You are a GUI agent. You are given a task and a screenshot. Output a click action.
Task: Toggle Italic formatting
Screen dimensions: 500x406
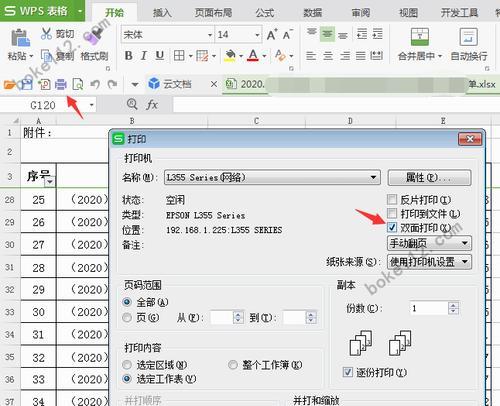144,55
